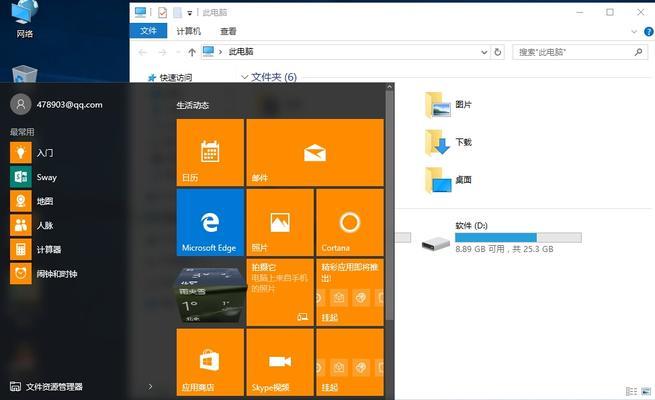Screen dimensions: 655x400
Task: Click the recent locations dropdown arrow
Action: coord(178,52)
